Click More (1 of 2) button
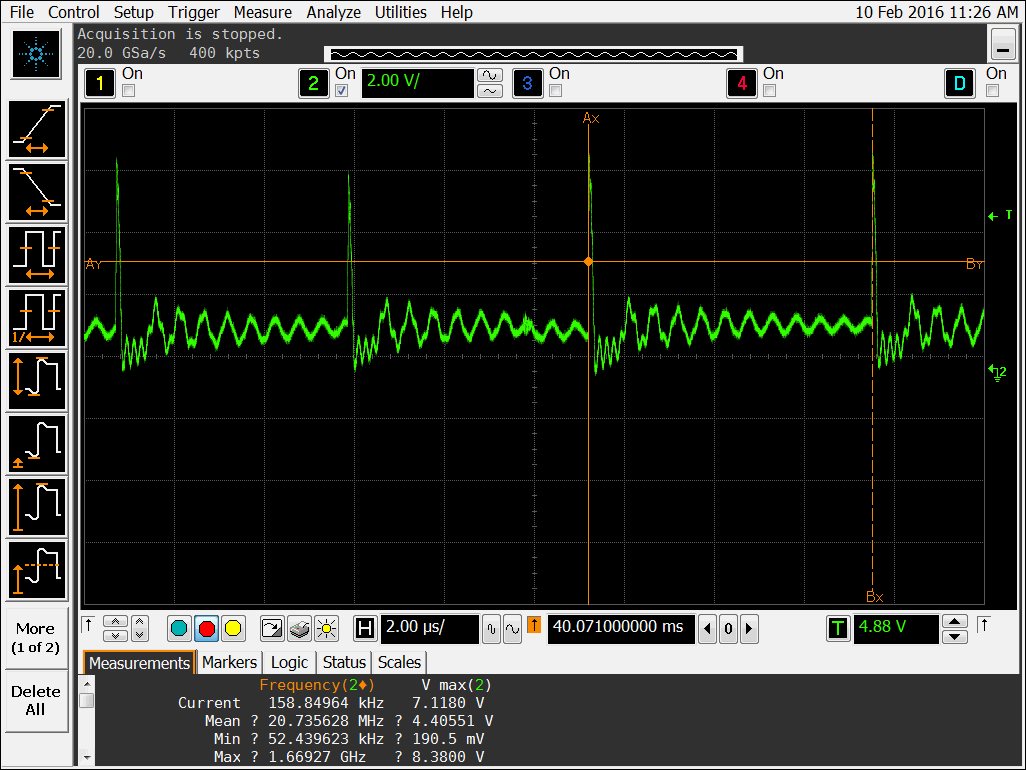 click(x=35, y=638)
